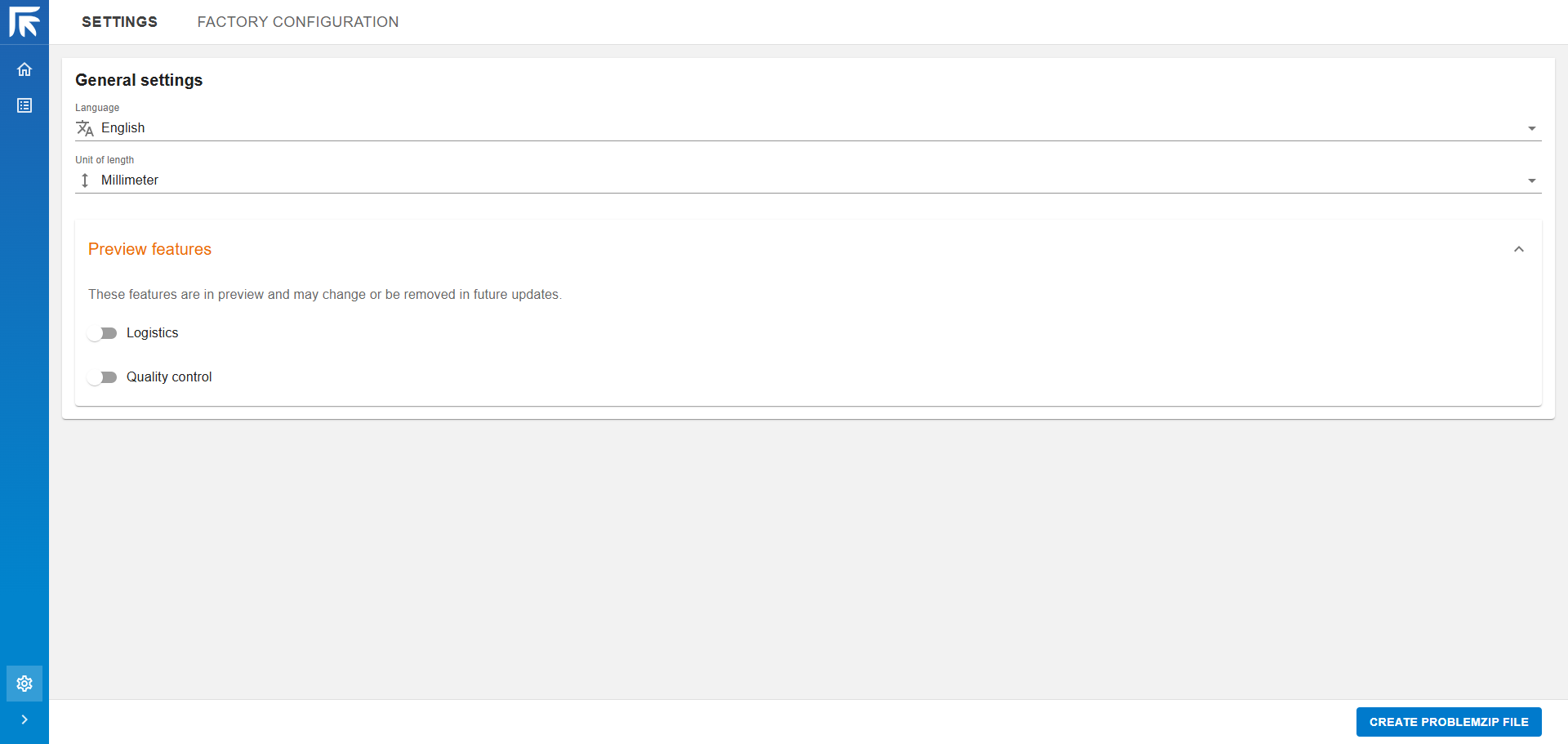Image resolution: width=1568 pixels, height=744 pixels.
Task: Switch to the Factory Configuration tab
Action: pos(298,22)
